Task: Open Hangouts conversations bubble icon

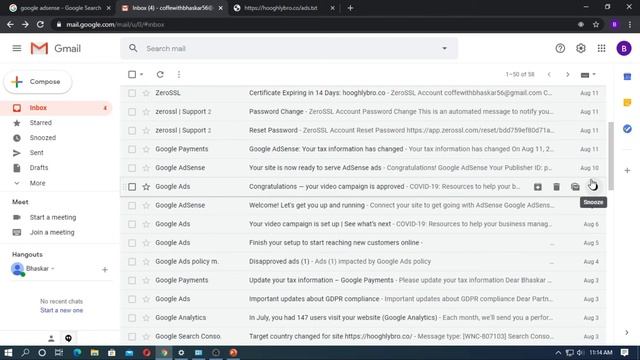Action: (x=68, y=338)
